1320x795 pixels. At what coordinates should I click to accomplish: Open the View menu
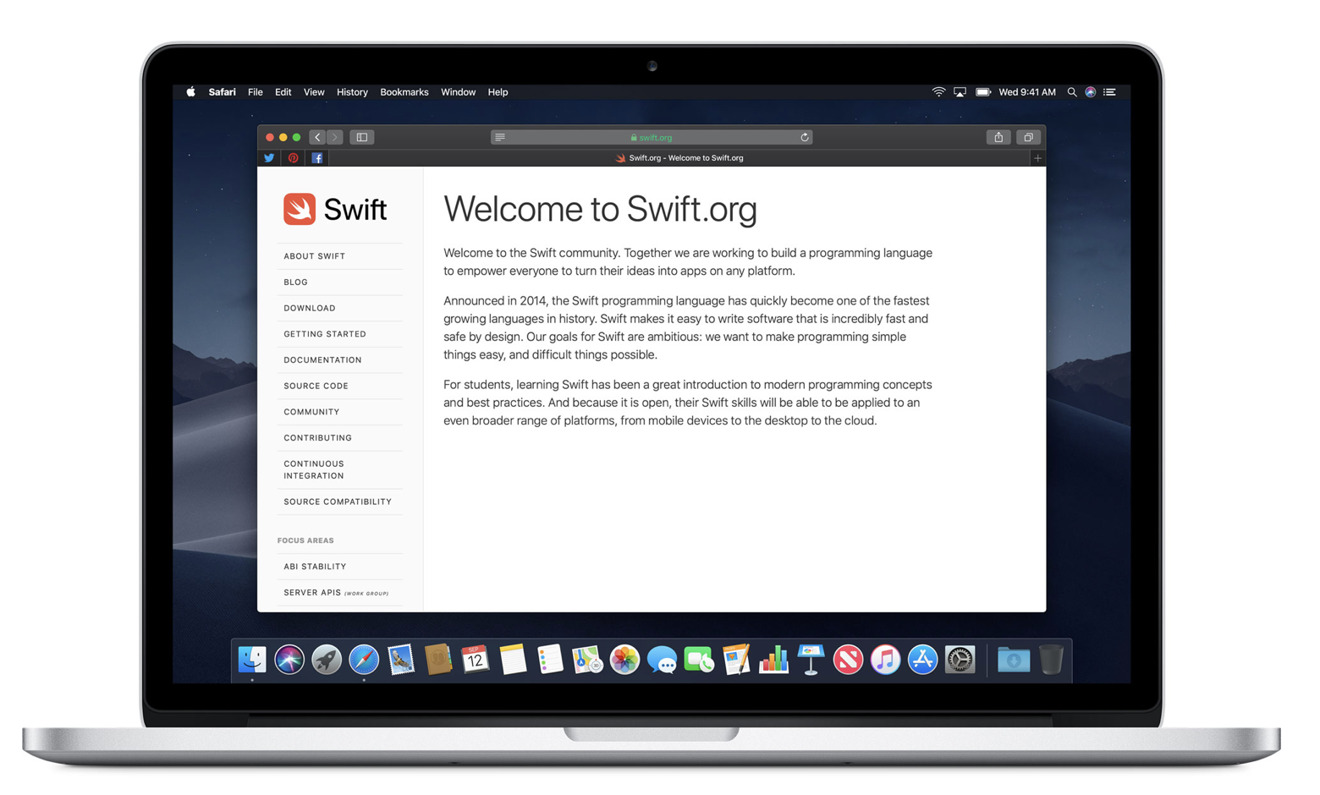(x=314, y=92)
